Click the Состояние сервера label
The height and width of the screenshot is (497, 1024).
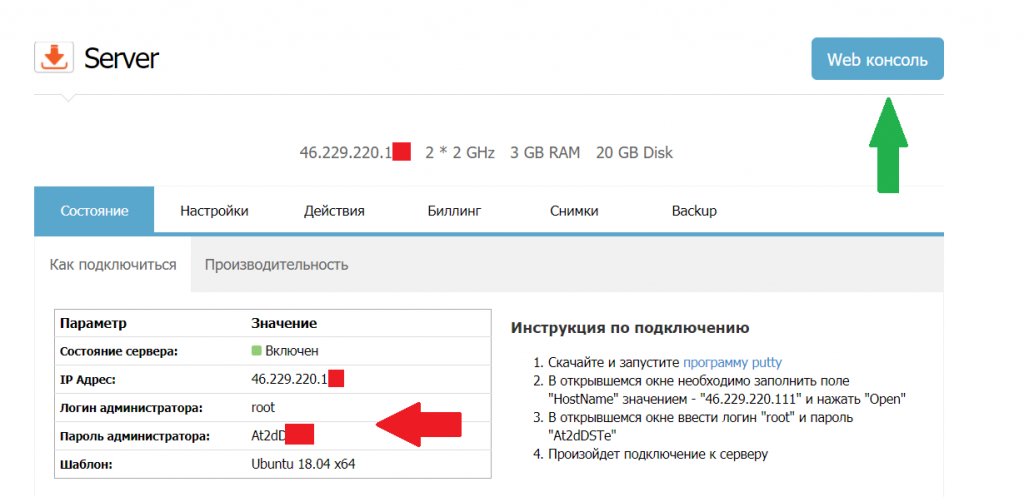(x=119, y=351)
